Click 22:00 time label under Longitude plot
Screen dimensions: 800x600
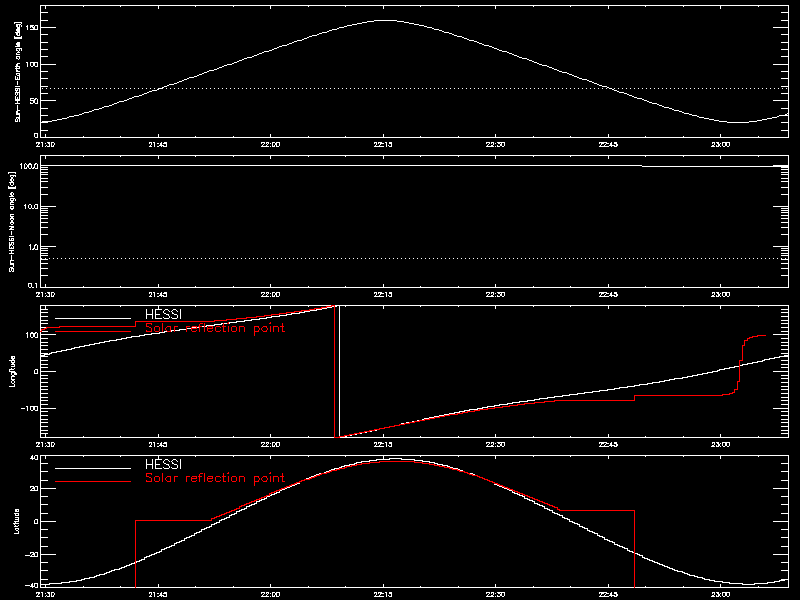point(270,444)
